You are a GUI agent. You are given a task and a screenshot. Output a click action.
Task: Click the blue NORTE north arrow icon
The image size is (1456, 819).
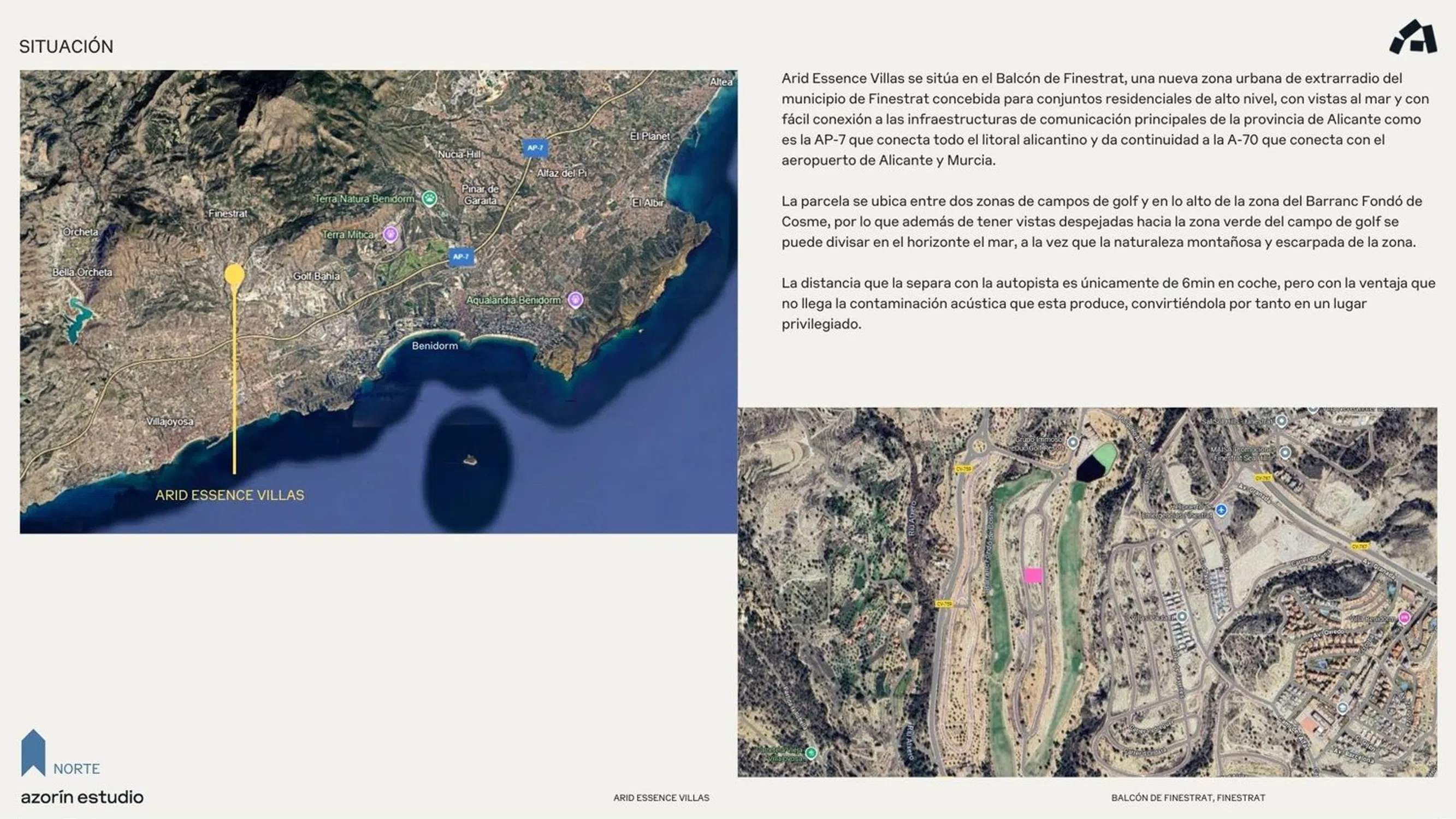coord(33,752)
